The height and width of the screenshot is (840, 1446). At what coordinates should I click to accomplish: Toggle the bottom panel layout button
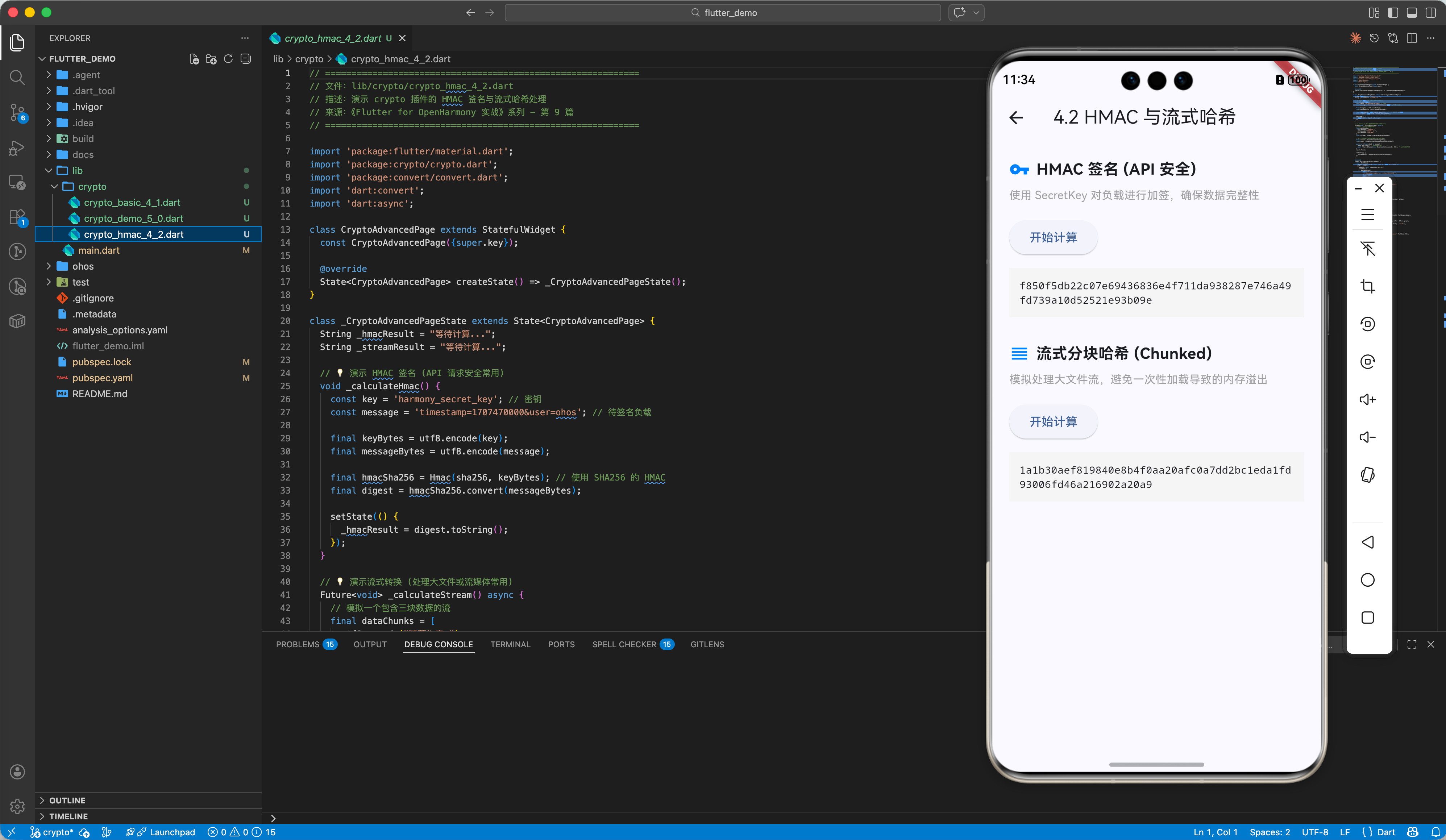1412,13
